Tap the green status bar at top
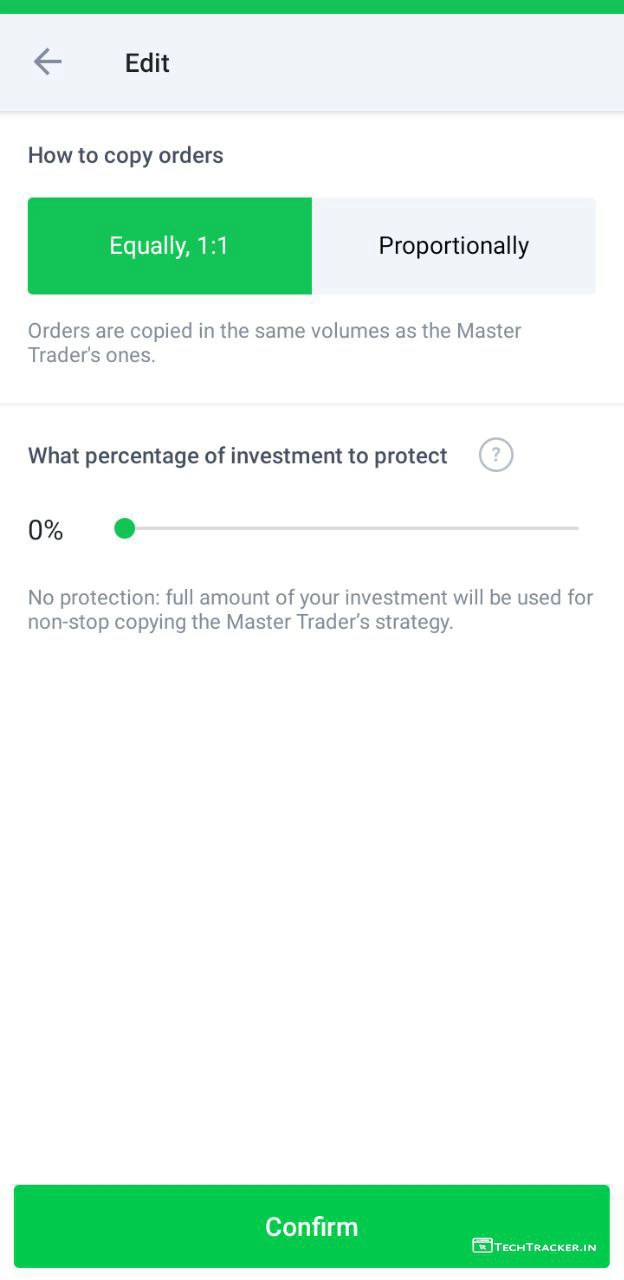Viewport: 624px width, 1280px height. (312, 6)
